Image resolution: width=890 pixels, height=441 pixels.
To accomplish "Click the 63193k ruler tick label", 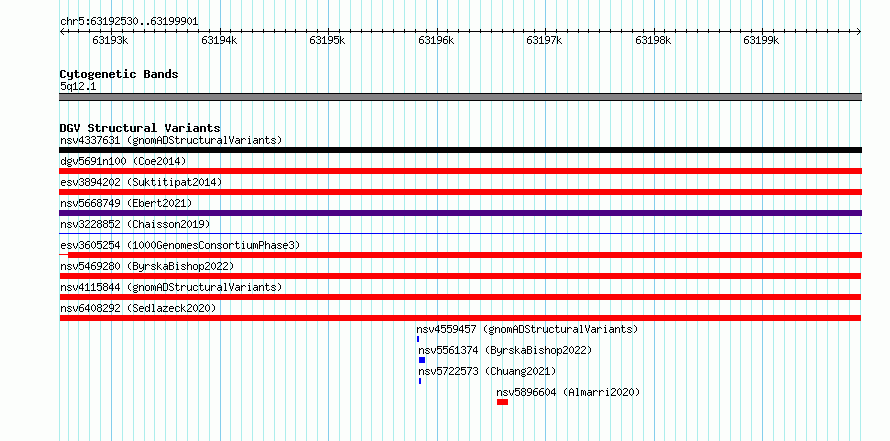I will 111,40.
